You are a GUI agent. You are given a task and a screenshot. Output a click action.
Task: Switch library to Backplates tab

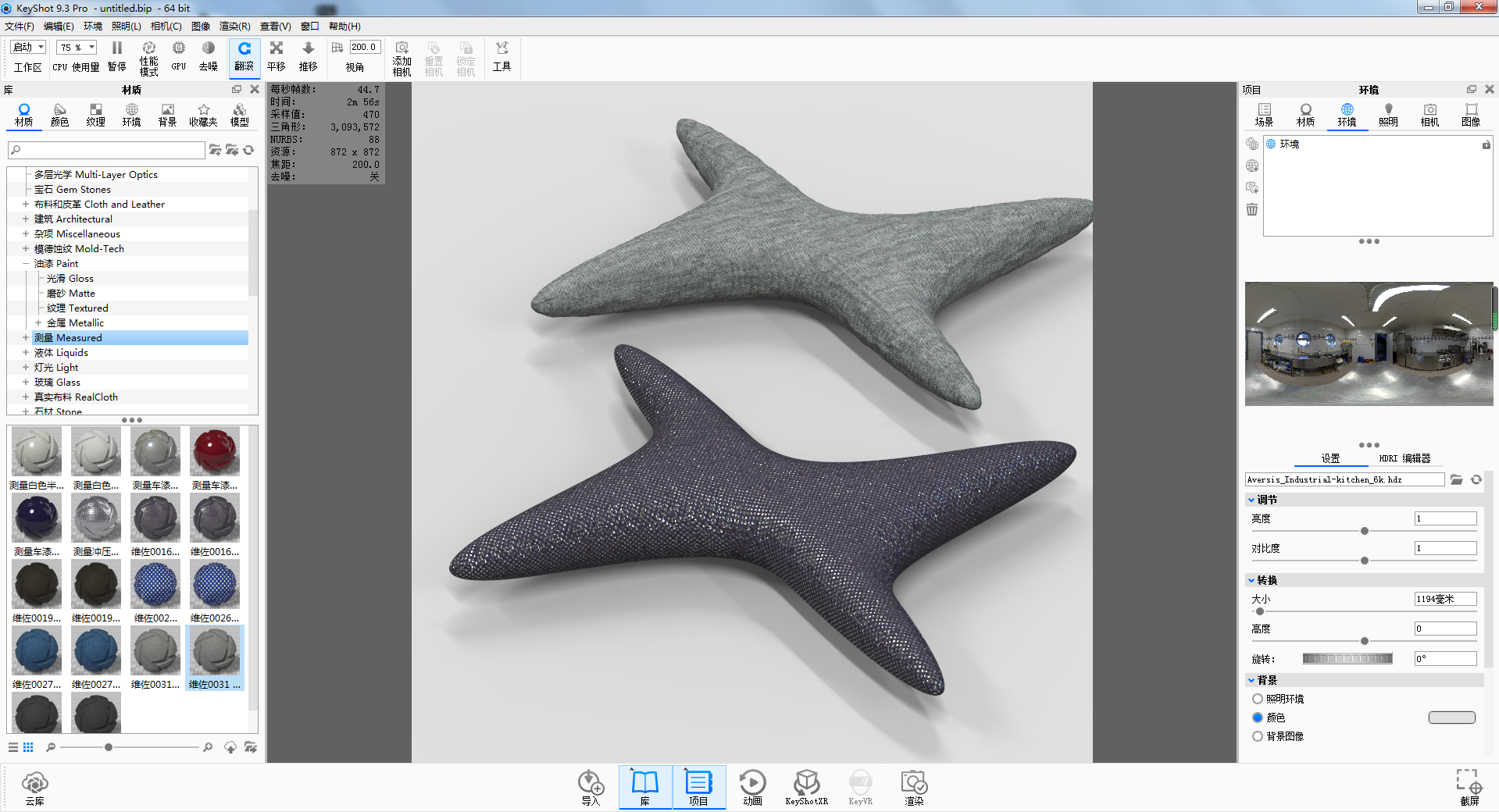pos(168,115)
